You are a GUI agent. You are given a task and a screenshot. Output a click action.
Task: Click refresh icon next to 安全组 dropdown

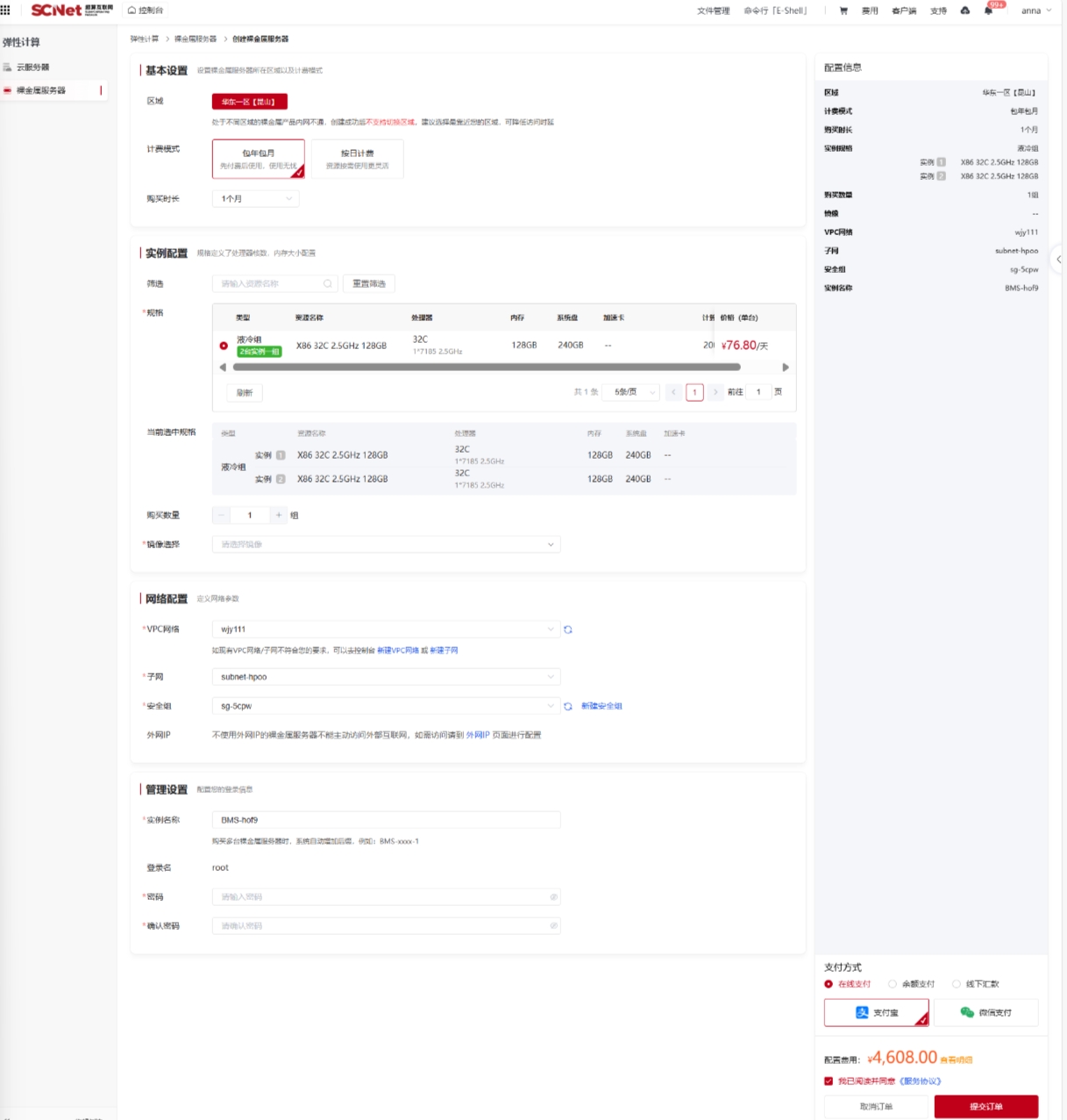click(568, 706)
